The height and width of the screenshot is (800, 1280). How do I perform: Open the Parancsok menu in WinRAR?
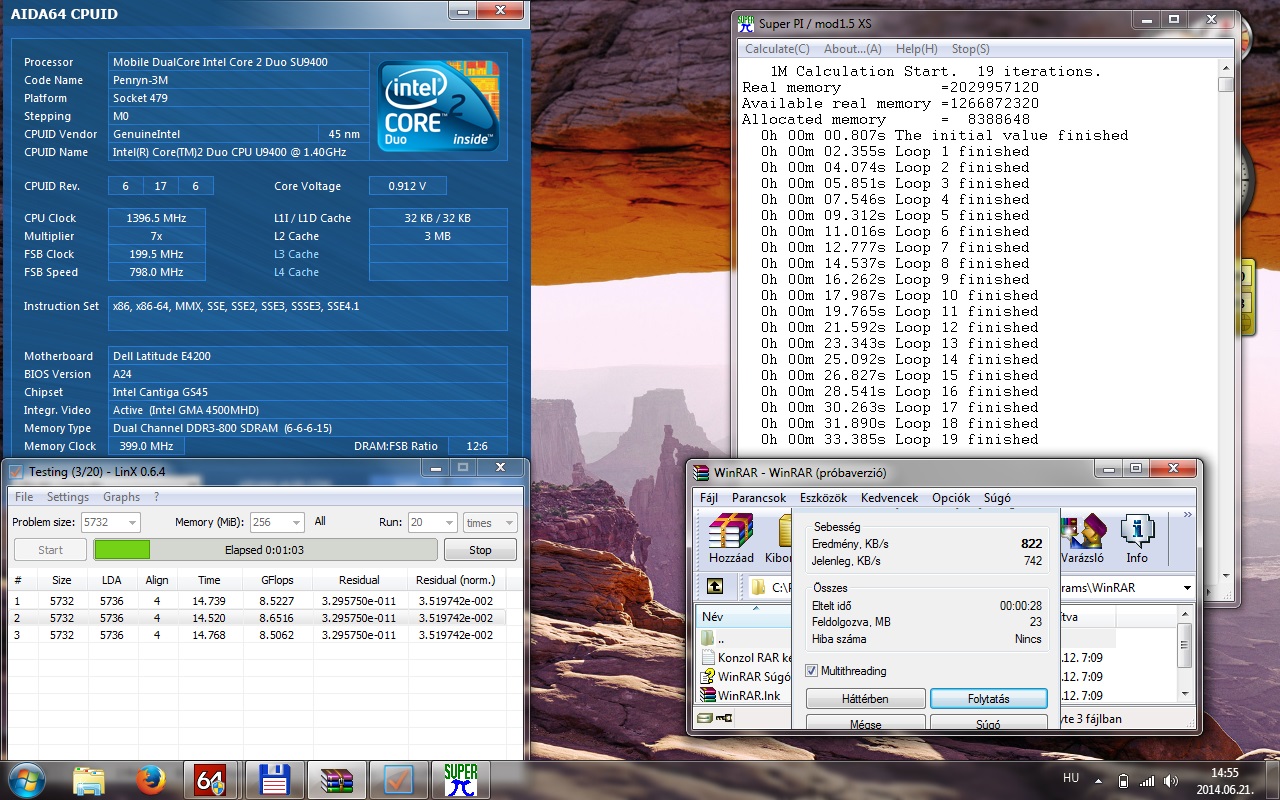tap(759, 497)
